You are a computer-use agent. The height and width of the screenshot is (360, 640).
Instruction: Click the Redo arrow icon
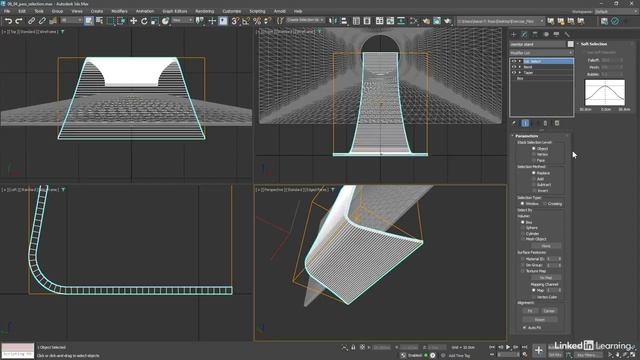click(x=19, y=21)
